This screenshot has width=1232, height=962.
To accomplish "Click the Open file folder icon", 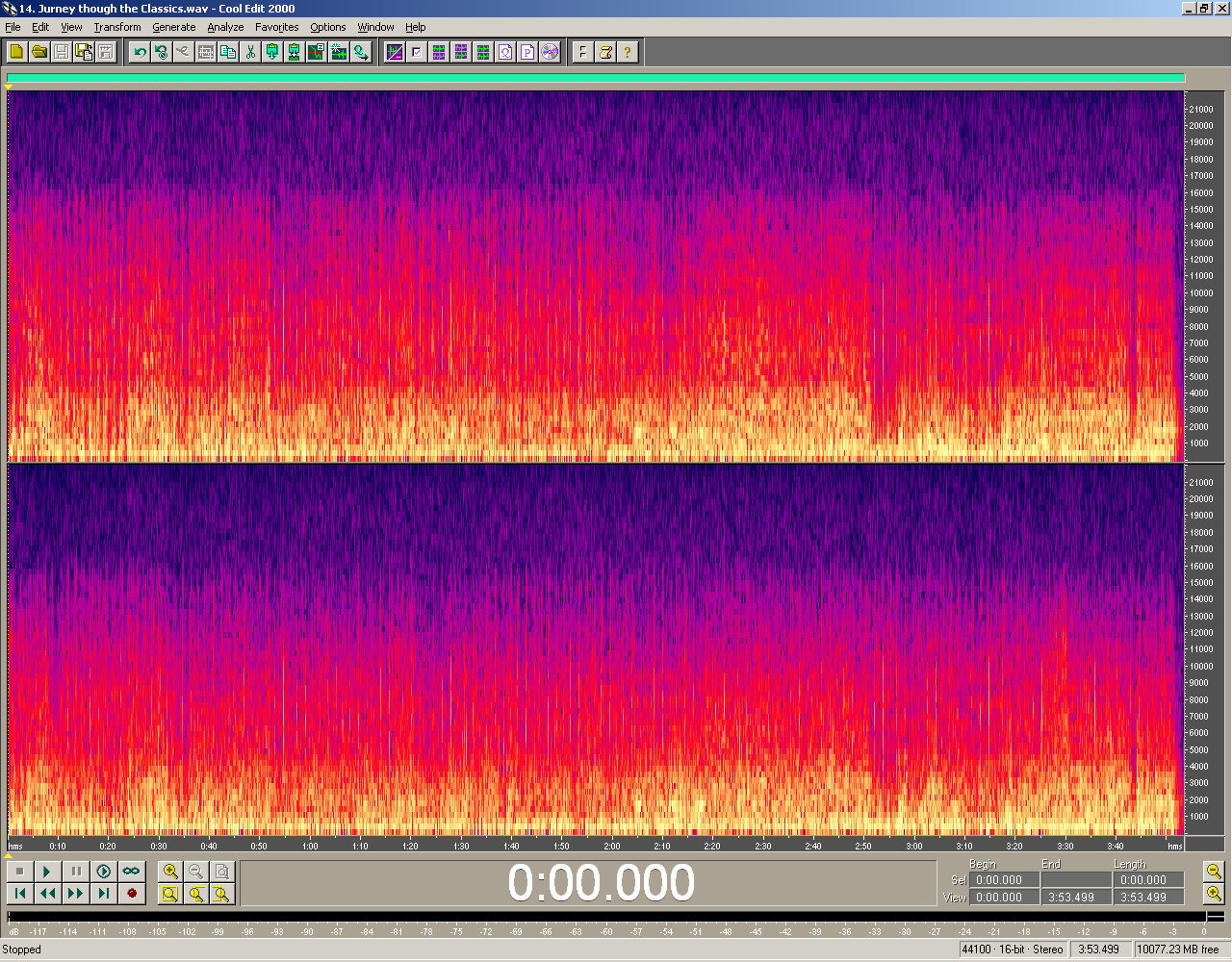I will pyautogui.click(x=39, y=52).
